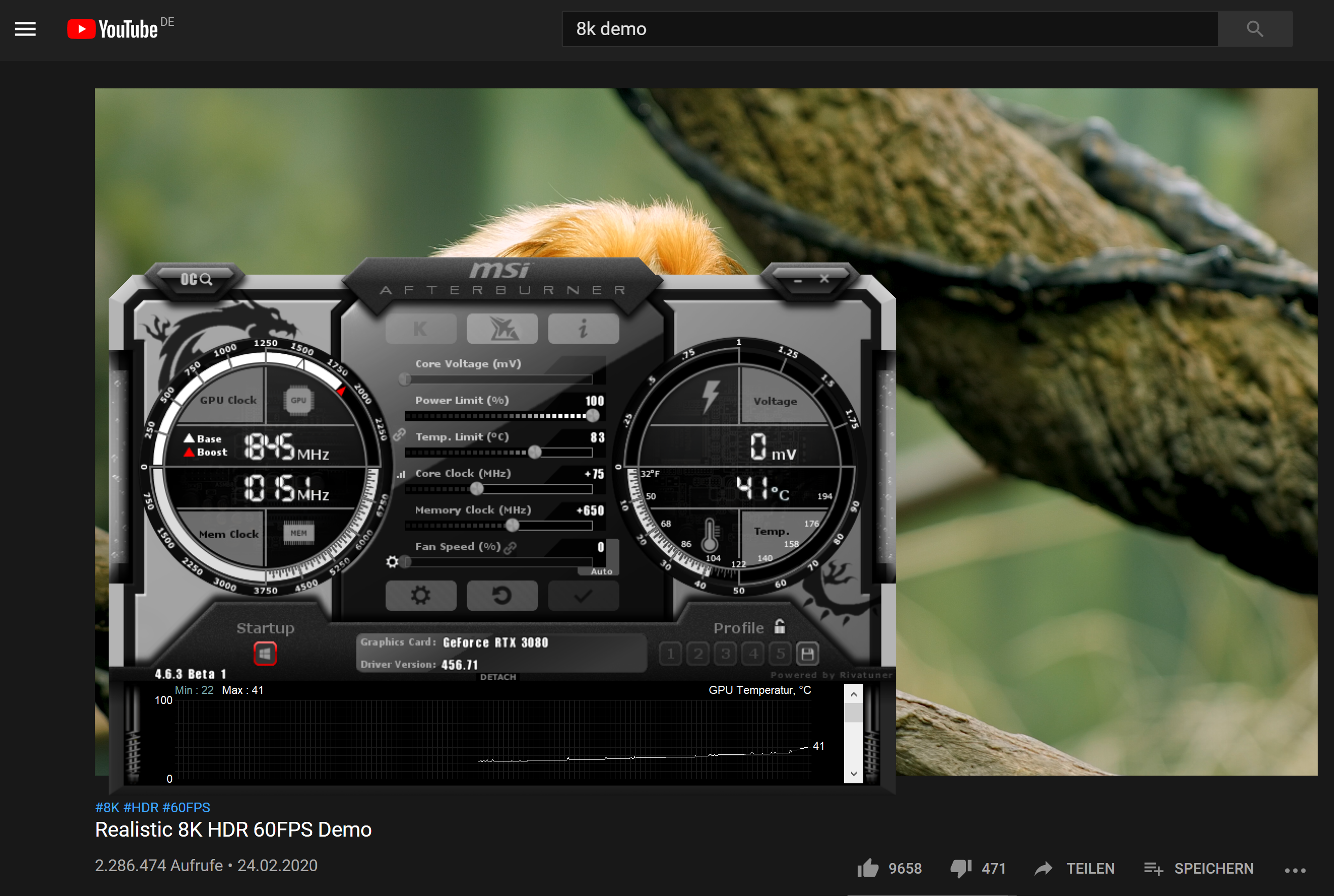
Task: Open the Afterburner info button
Action: pos(583,328)
